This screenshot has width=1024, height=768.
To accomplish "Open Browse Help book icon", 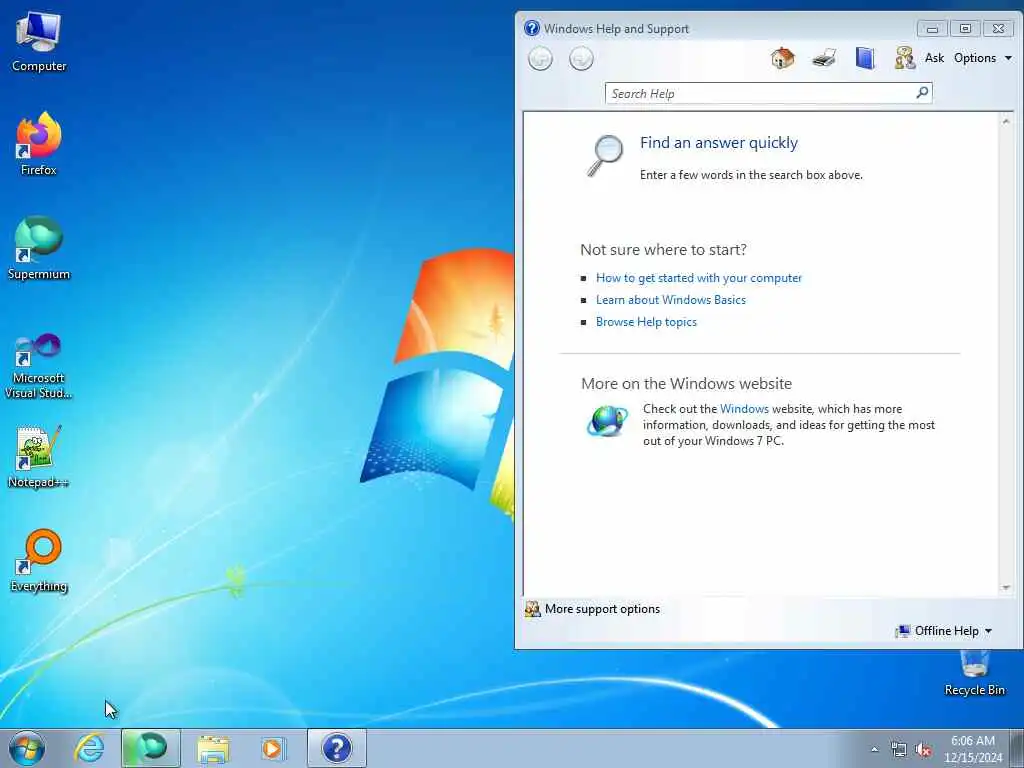I will 865,58.
